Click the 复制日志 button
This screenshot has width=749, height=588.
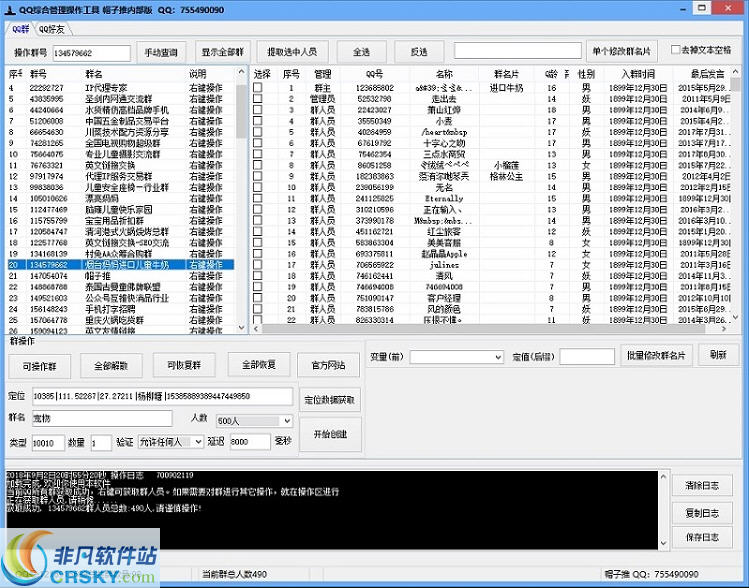(x=702, y=513)
